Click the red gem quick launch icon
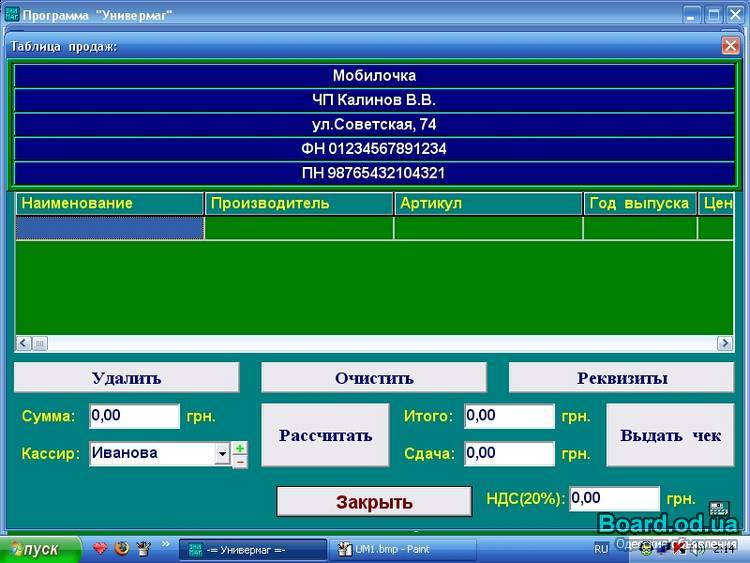 (x=100, y=548)
